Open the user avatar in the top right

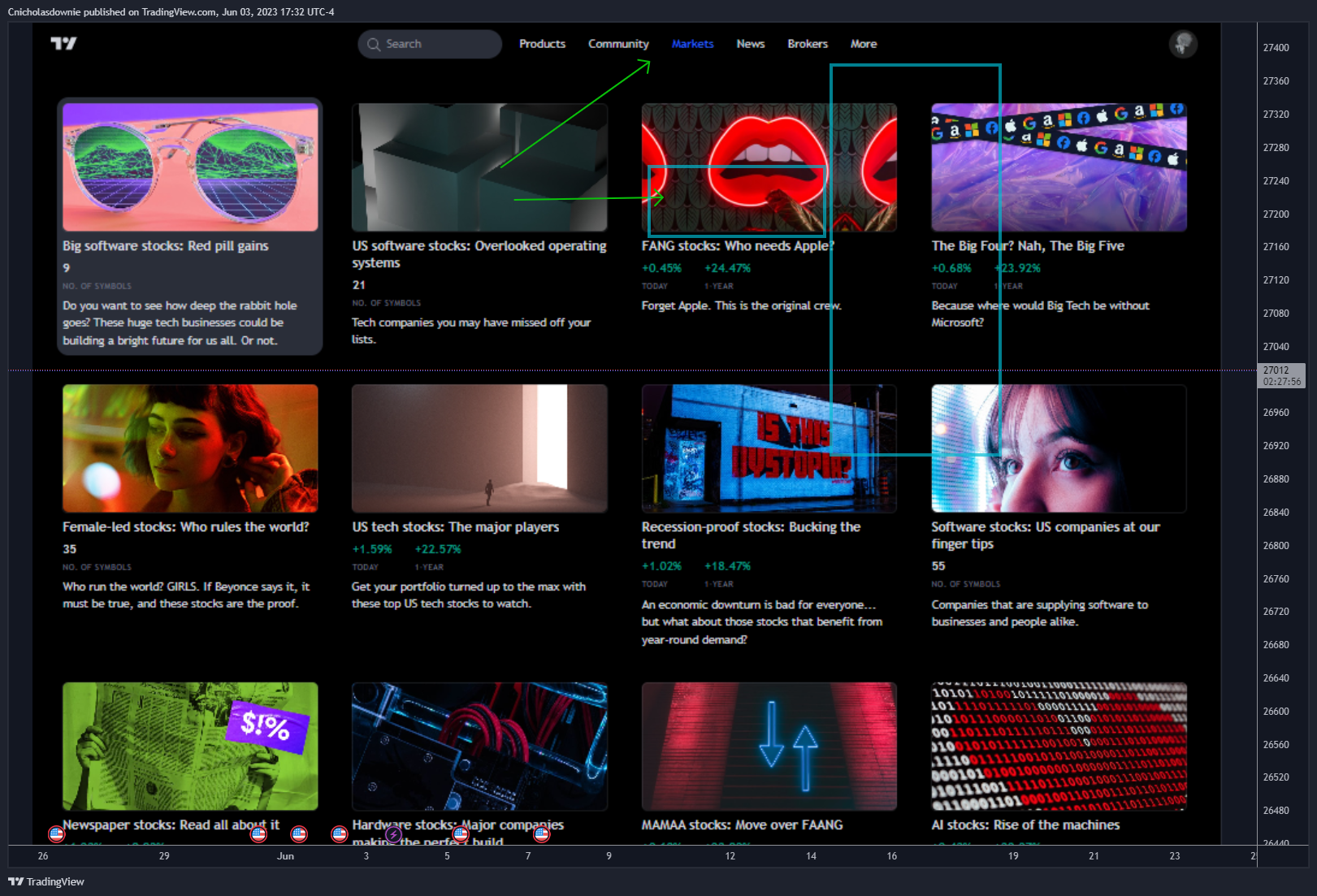point(1183,44)
